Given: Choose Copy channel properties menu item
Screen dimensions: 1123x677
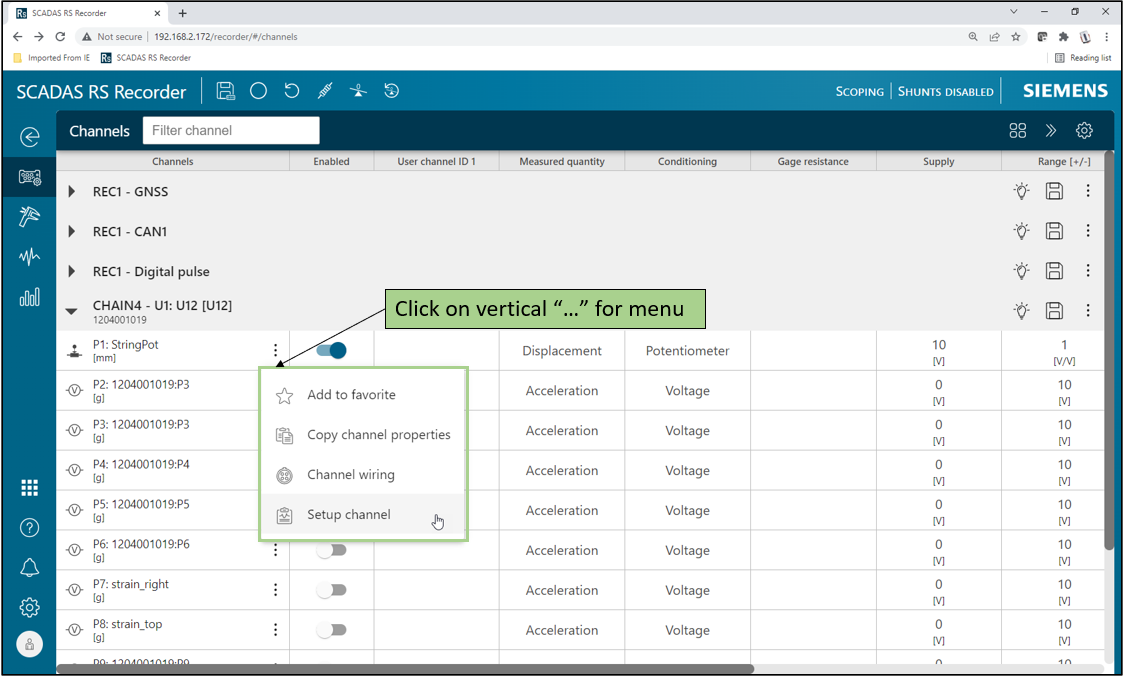Looking at the screenshot, I should pyautogui.click(x=378, y=435).
